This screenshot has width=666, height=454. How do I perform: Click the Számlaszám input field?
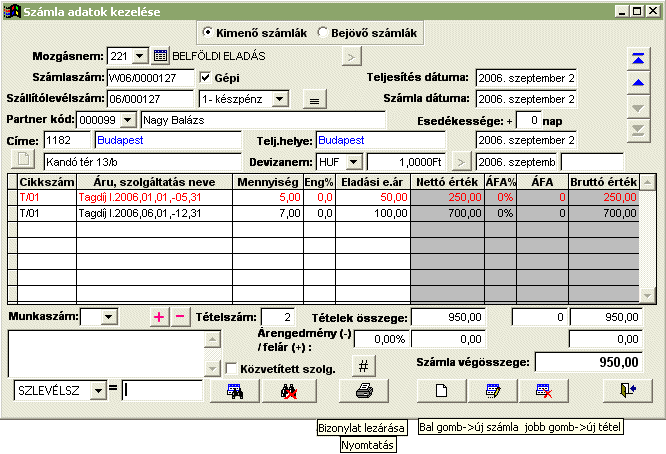coord(150,78)
